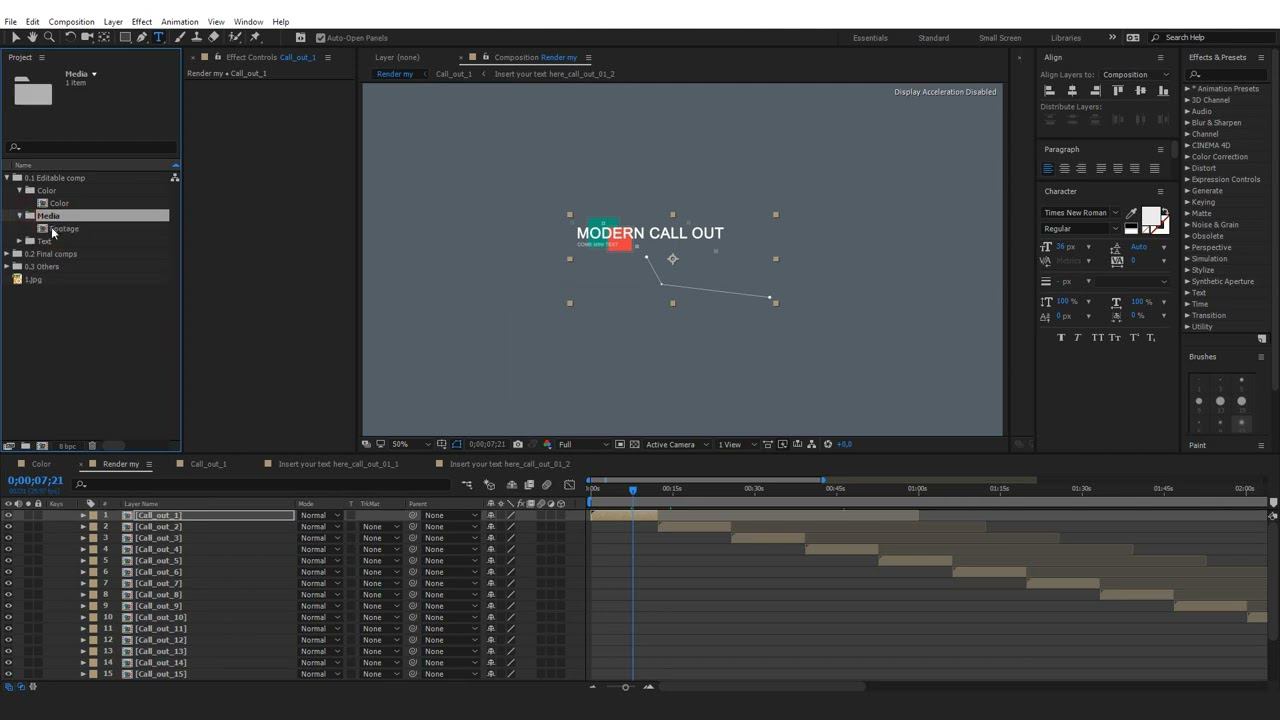This screenshot has height=720, width=1280.
Task: Select the Essentials workspace
Action: (869, 38)
